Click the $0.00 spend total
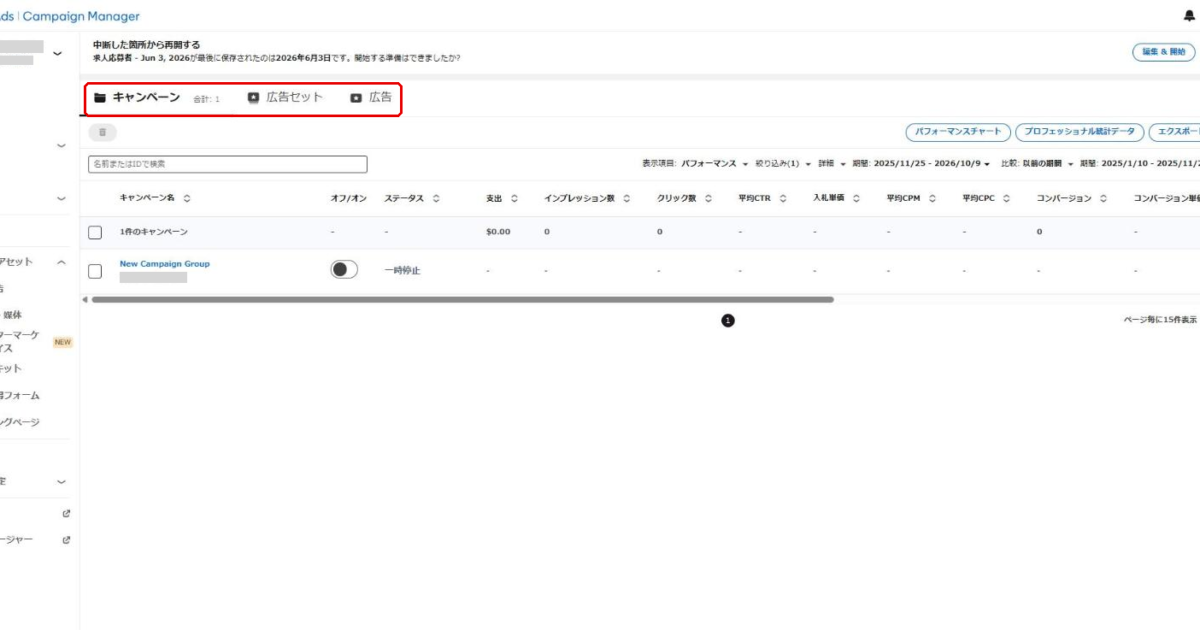1200x630 pixels. click(x=498, y=232)
